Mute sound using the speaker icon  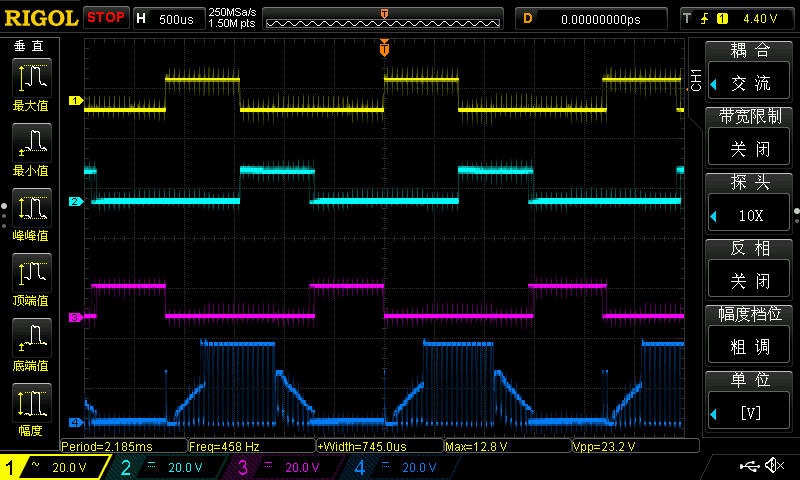coord(774,466)
